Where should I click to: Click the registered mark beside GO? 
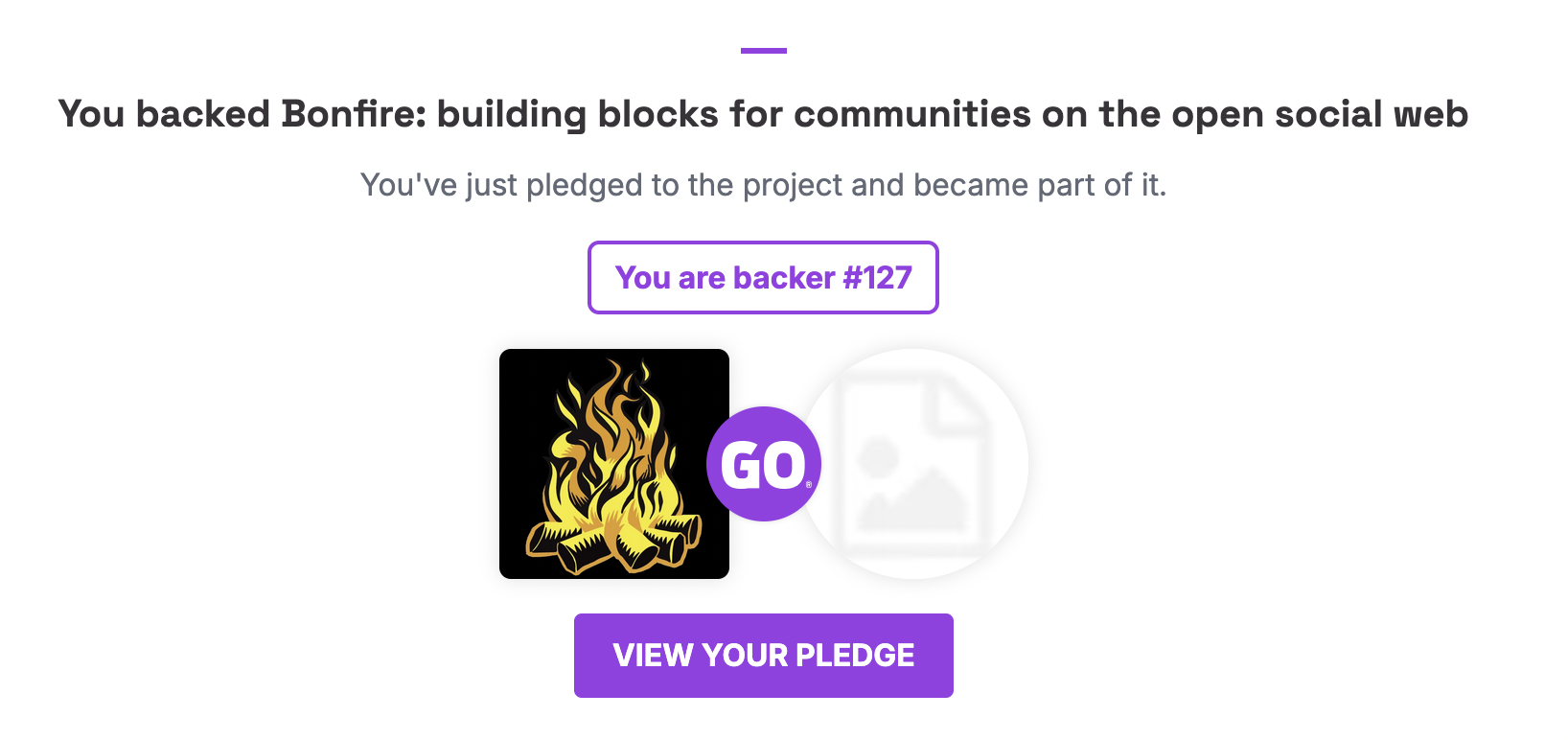(809, 485)
